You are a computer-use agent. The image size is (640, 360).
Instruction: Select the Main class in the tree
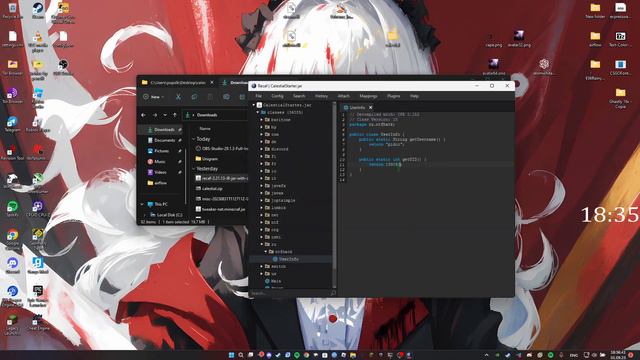coord(273,281)
